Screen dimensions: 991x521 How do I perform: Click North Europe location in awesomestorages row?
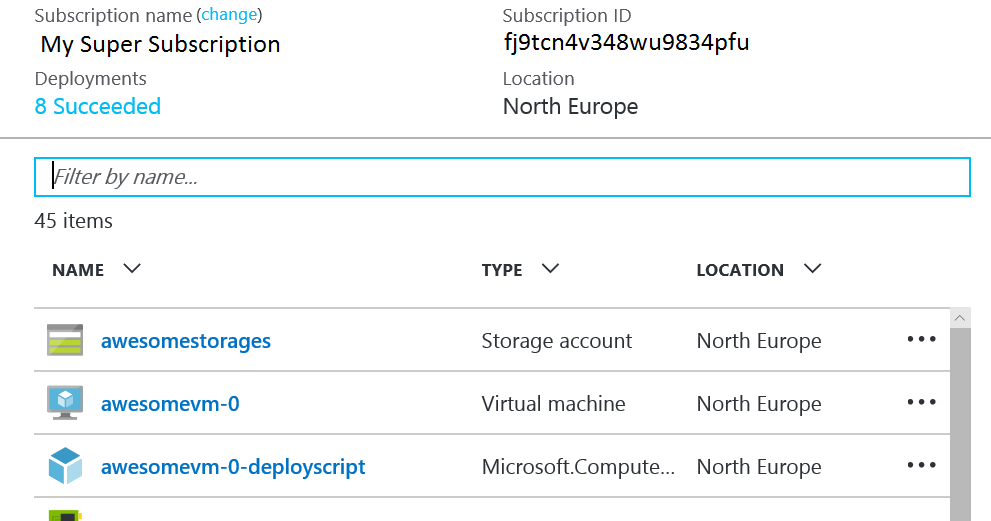[759, 341]
